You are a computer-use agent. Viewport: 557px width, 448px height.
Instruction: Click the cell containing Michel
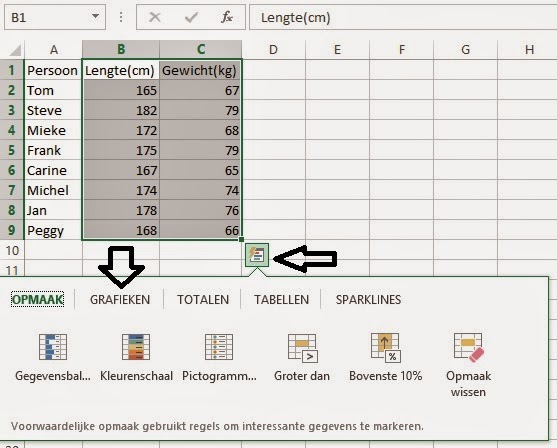pos(53,190)
